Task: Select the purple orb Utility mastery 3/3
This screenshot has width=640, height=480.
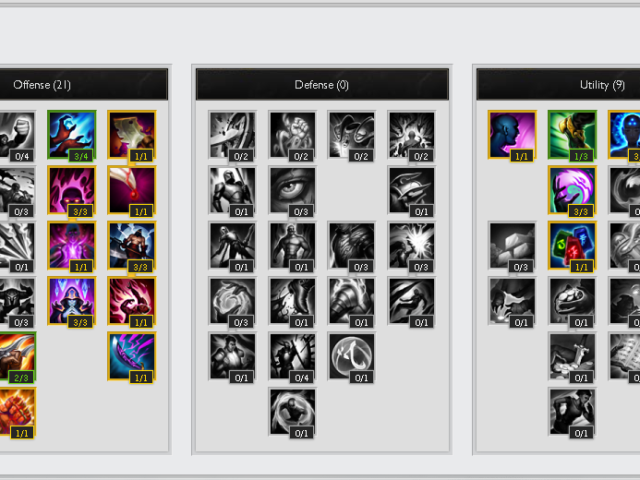Action: pyautogui.click(x=572, y=190)
